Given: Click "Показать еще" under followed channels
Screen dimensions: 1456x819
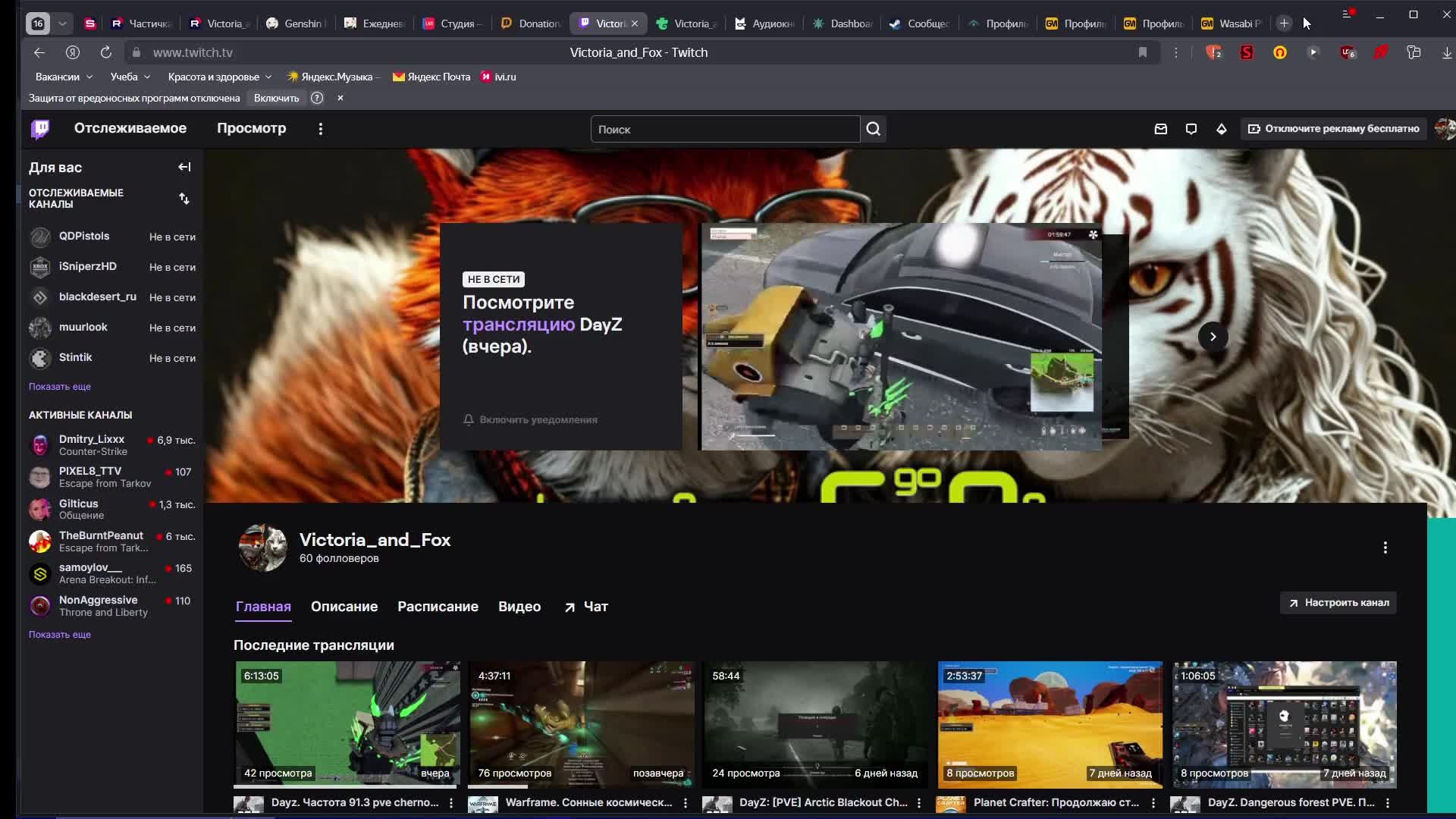Looking at the screenshot, I should [60, 387].
